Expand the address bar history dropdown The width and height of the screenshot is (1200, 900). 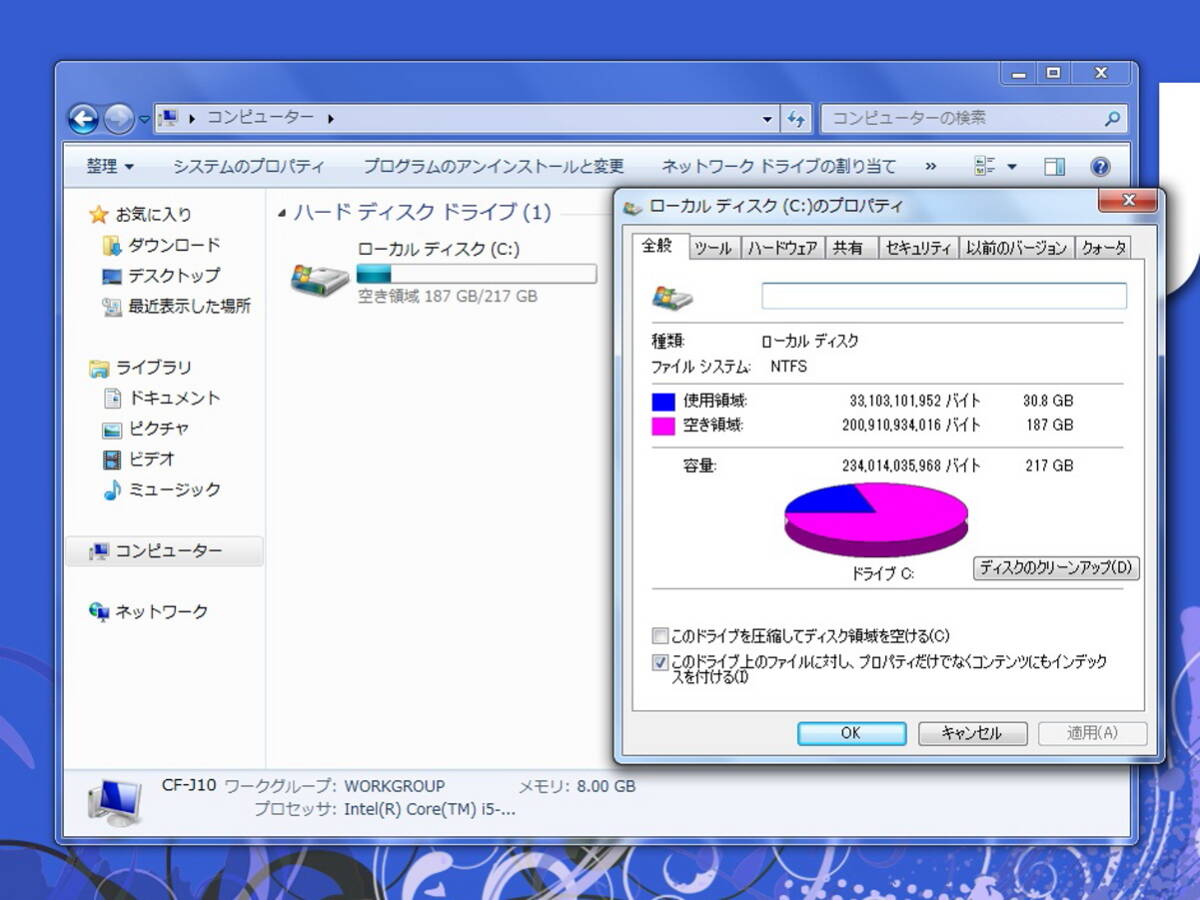pos(767,119)
